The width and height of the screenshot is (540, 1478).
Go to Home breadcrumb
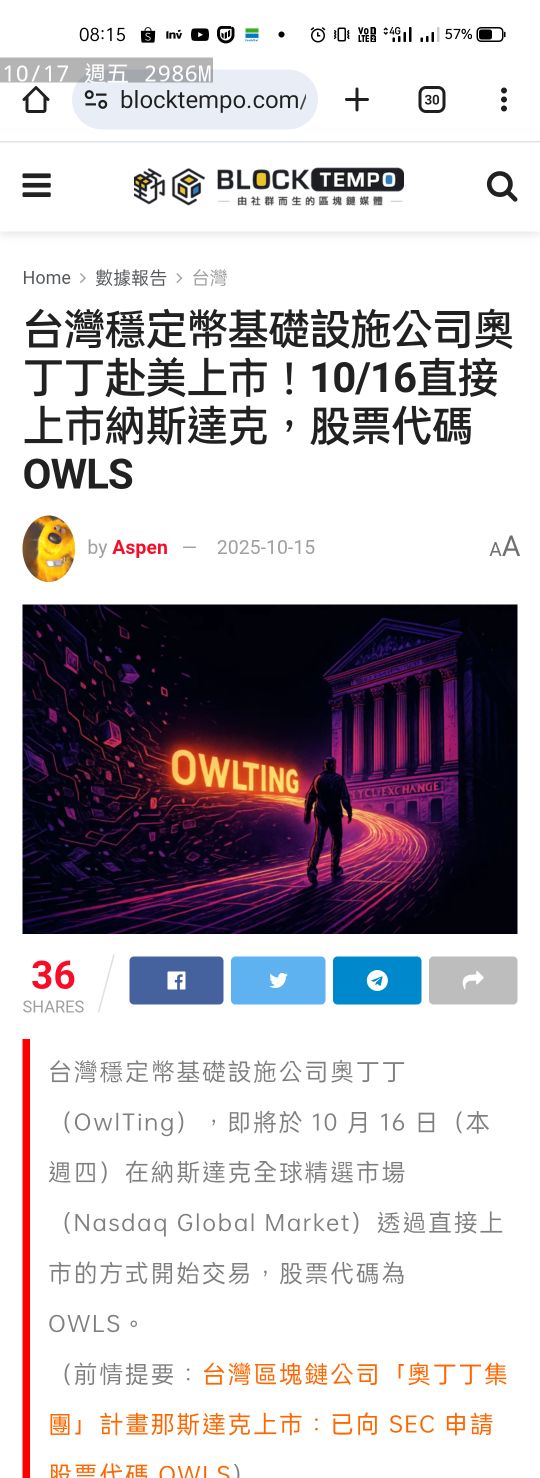coord(47,278)
